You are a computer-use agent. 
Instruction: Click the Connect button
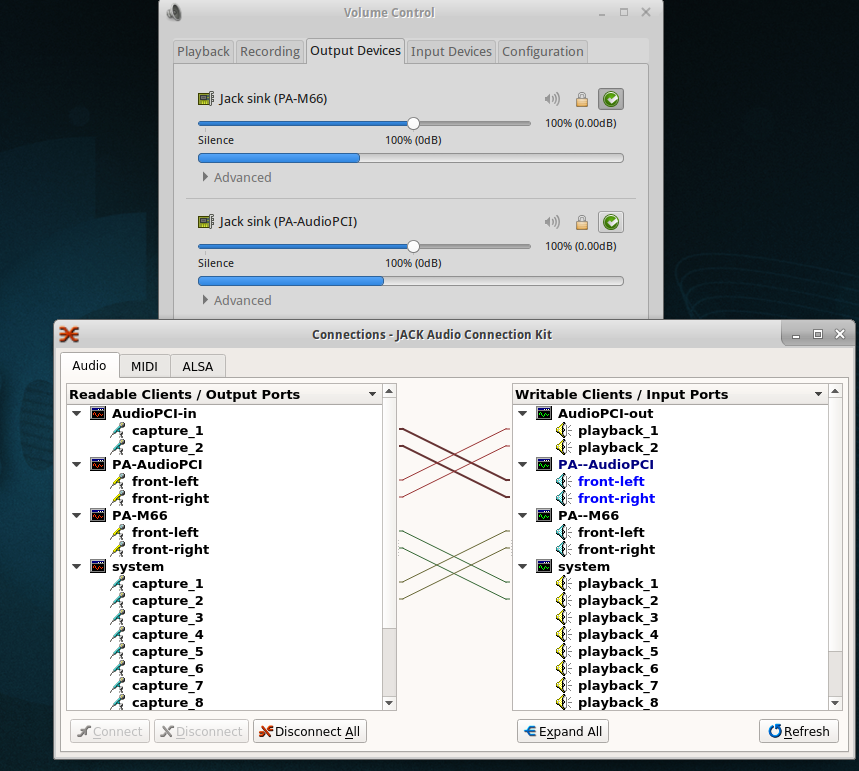coord(110,732)
